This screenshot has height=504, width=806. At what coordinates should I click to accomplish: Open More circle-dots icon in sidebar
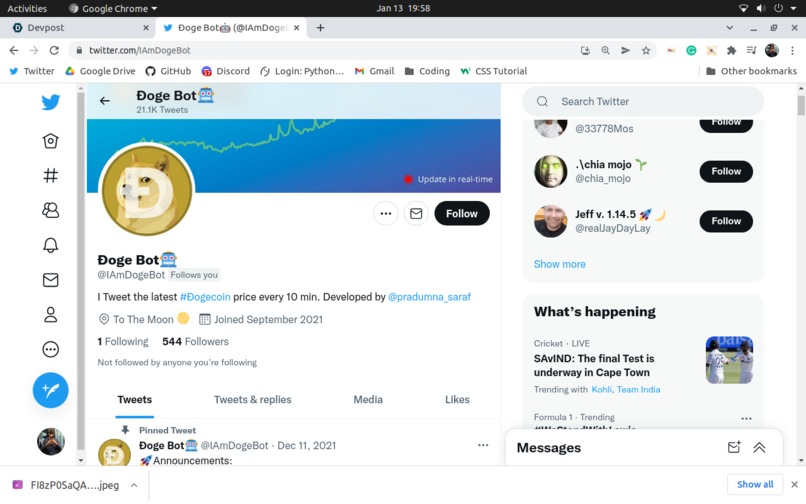[x=50, y=349]
